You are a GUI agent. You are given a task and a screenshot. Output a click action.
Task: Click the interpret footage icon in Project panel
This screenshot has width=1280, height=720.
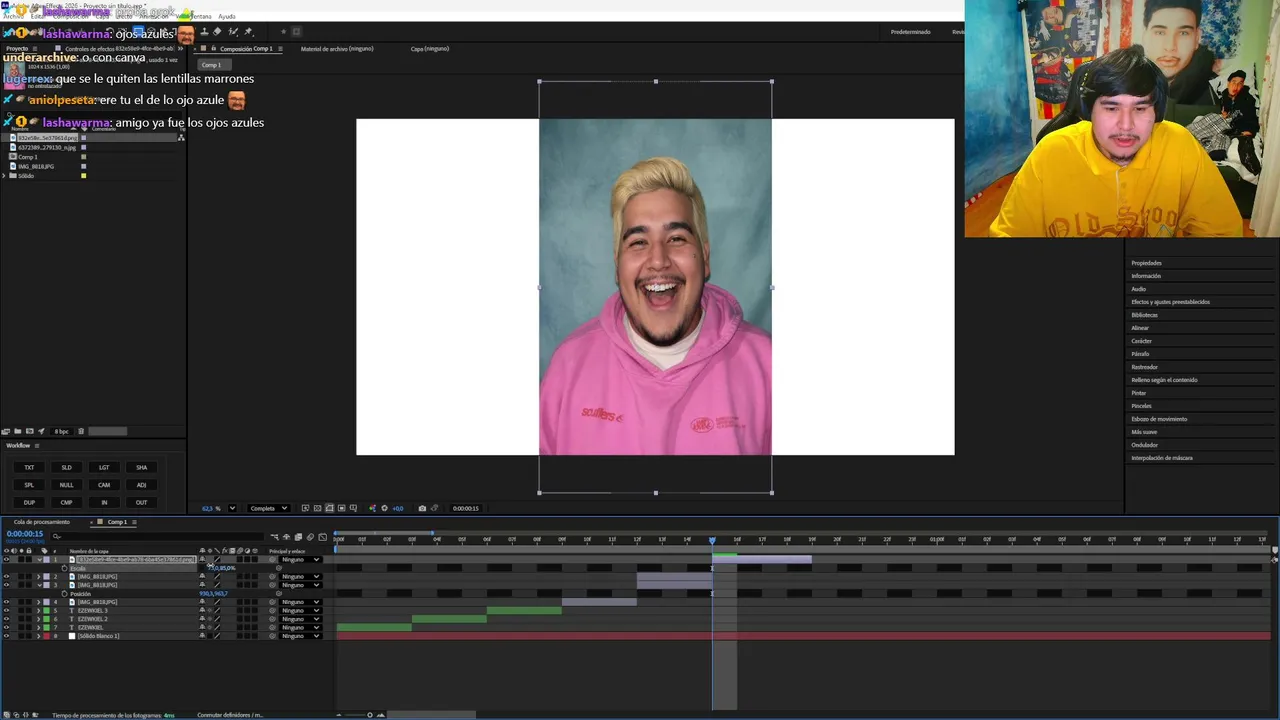[x=5, y=431]
